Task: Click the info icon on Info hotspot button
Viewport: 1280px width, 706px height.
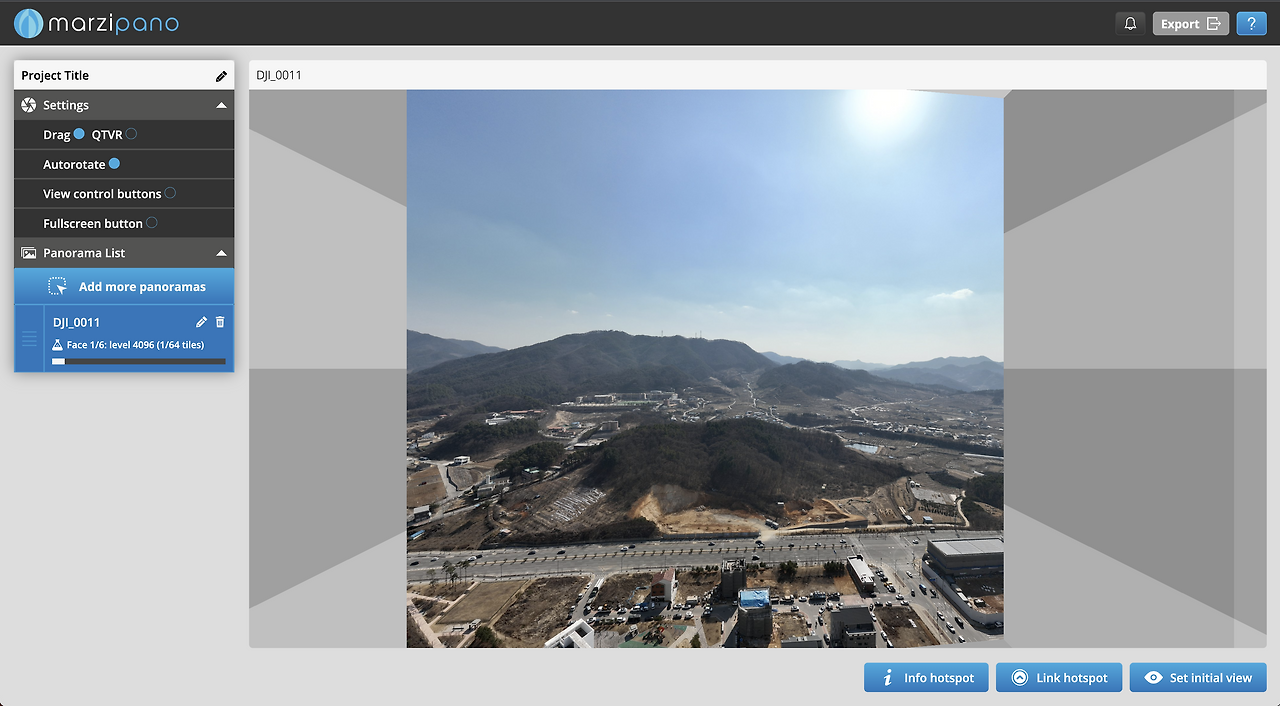Action: [886, 677]
